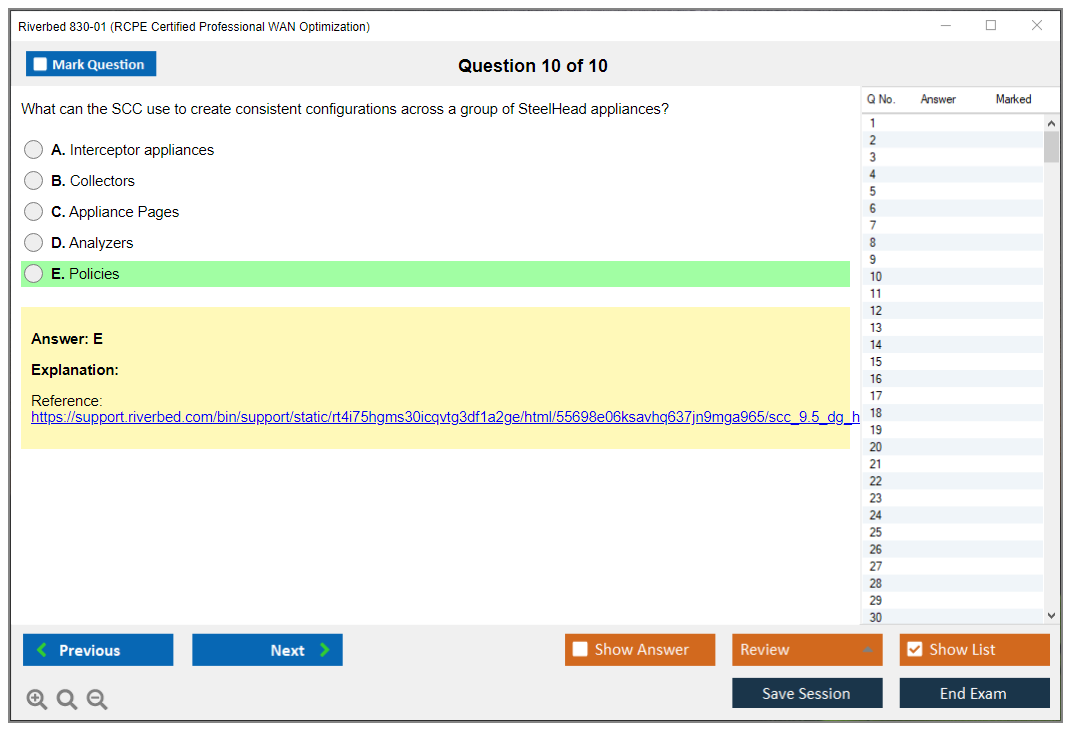Click the reset zoom magnifier icon
Image resolution: width=1075 pixels, height=735 pixels.
click(67, 700)
